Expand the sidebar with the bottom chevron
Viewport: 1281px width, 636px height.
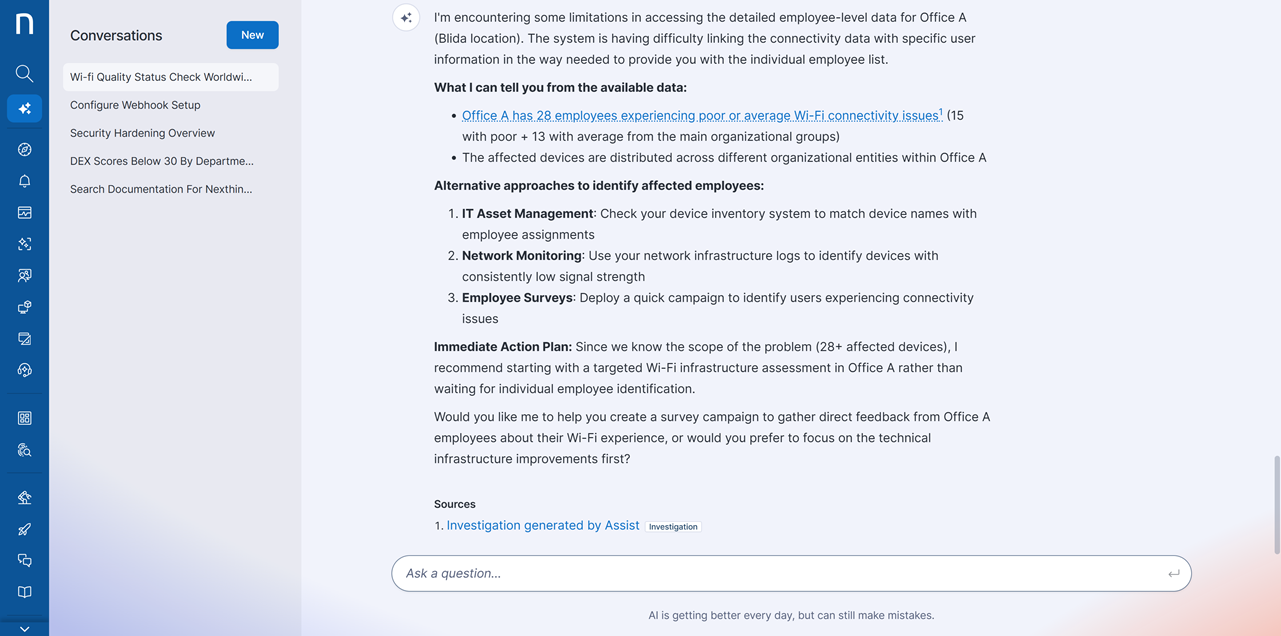point(24,629)
